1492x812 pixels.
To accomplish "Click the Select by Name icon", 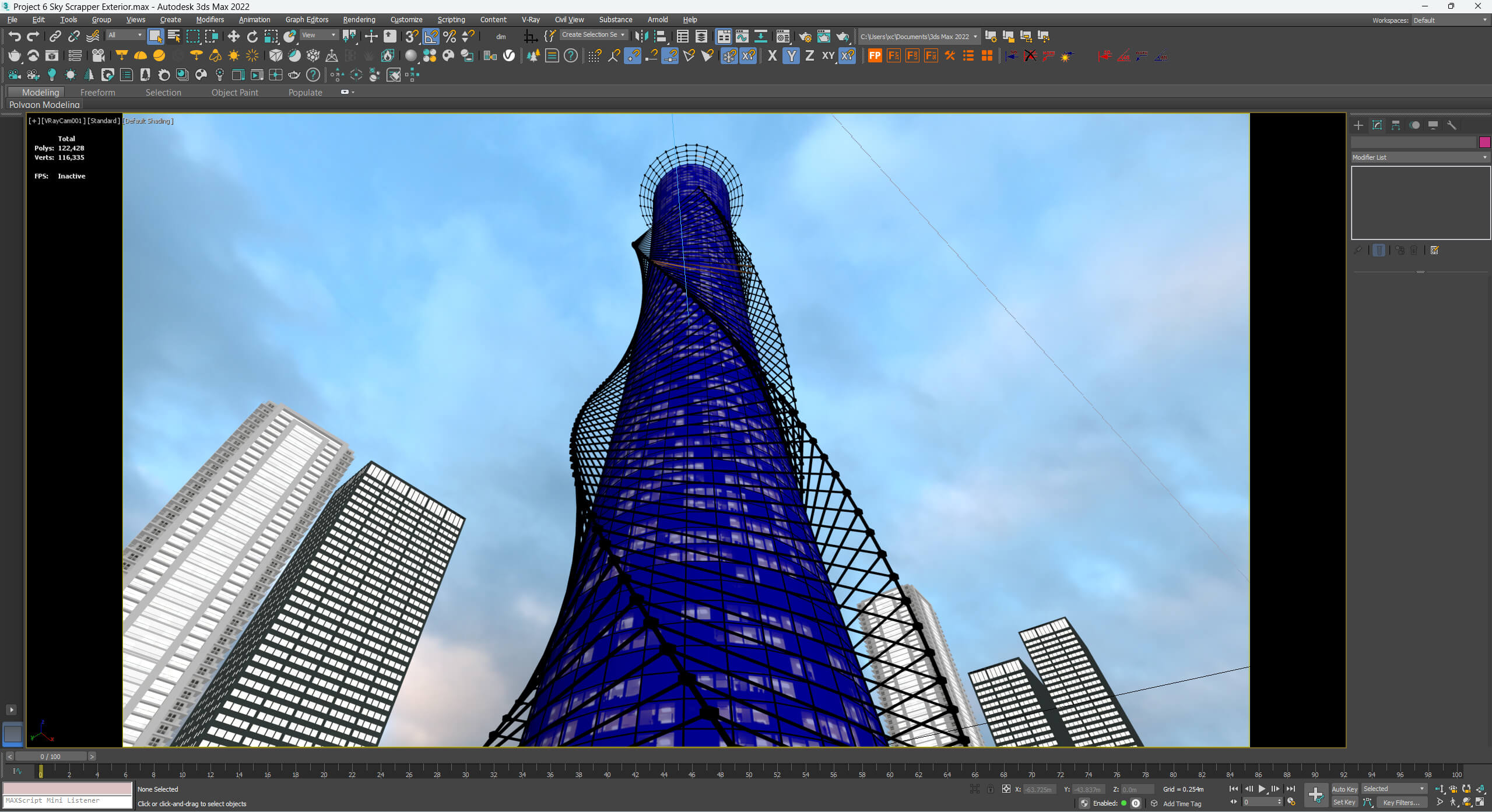I will (174, 36).
